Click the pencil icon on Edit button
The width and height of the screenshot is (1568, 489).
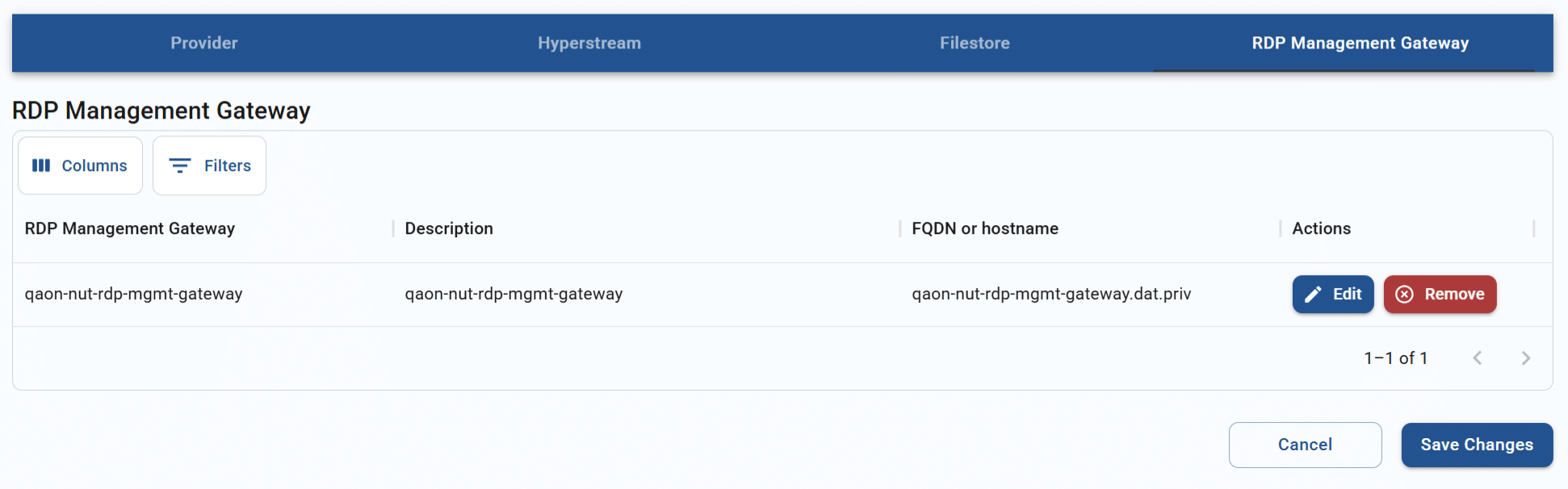coord(1313,295)
